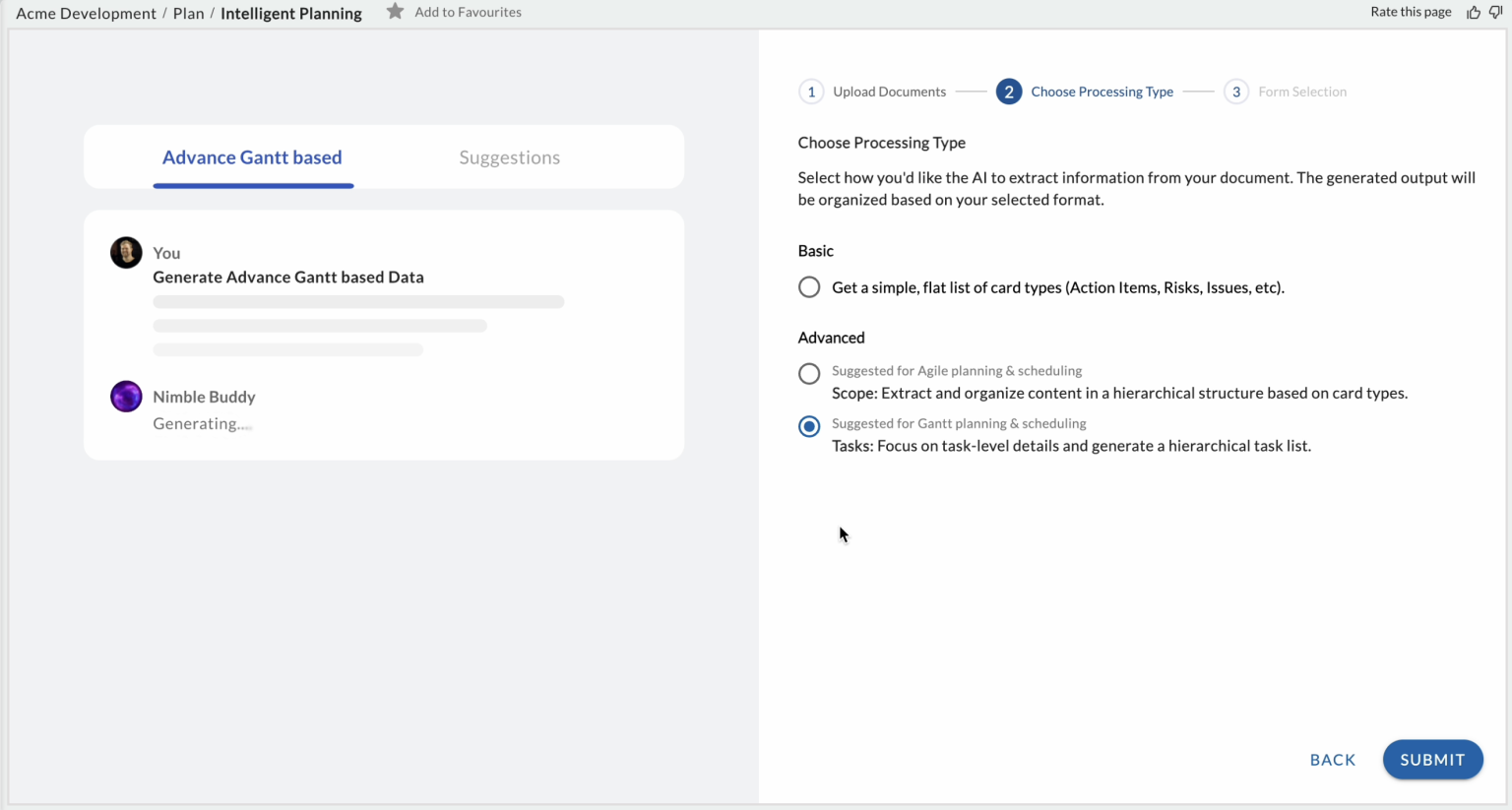
Task: Click the Advanced section heading
Action: pos(831,338)
